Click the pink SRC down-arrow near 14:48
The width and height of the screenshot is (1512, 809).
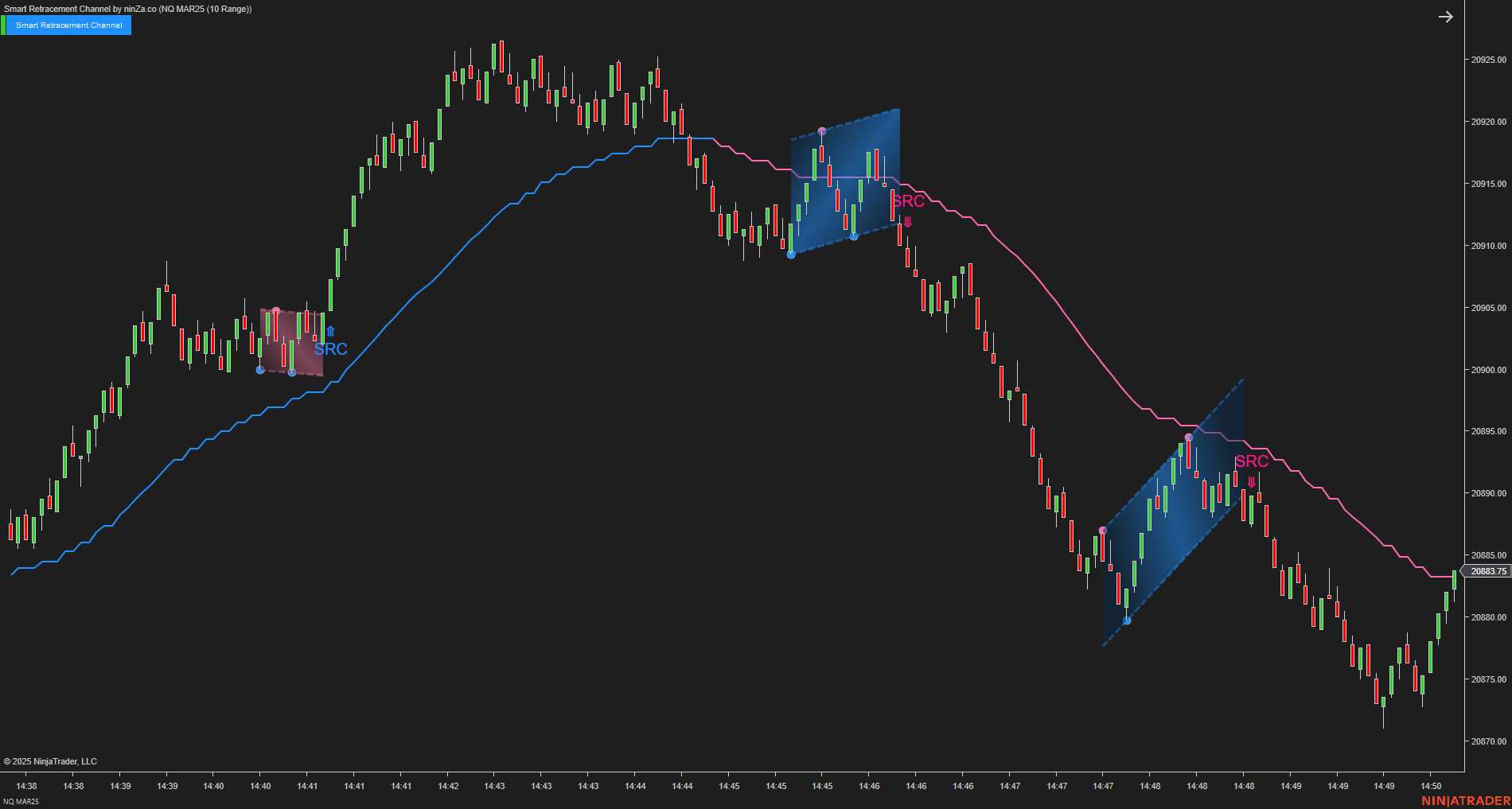pos(1252,480)
